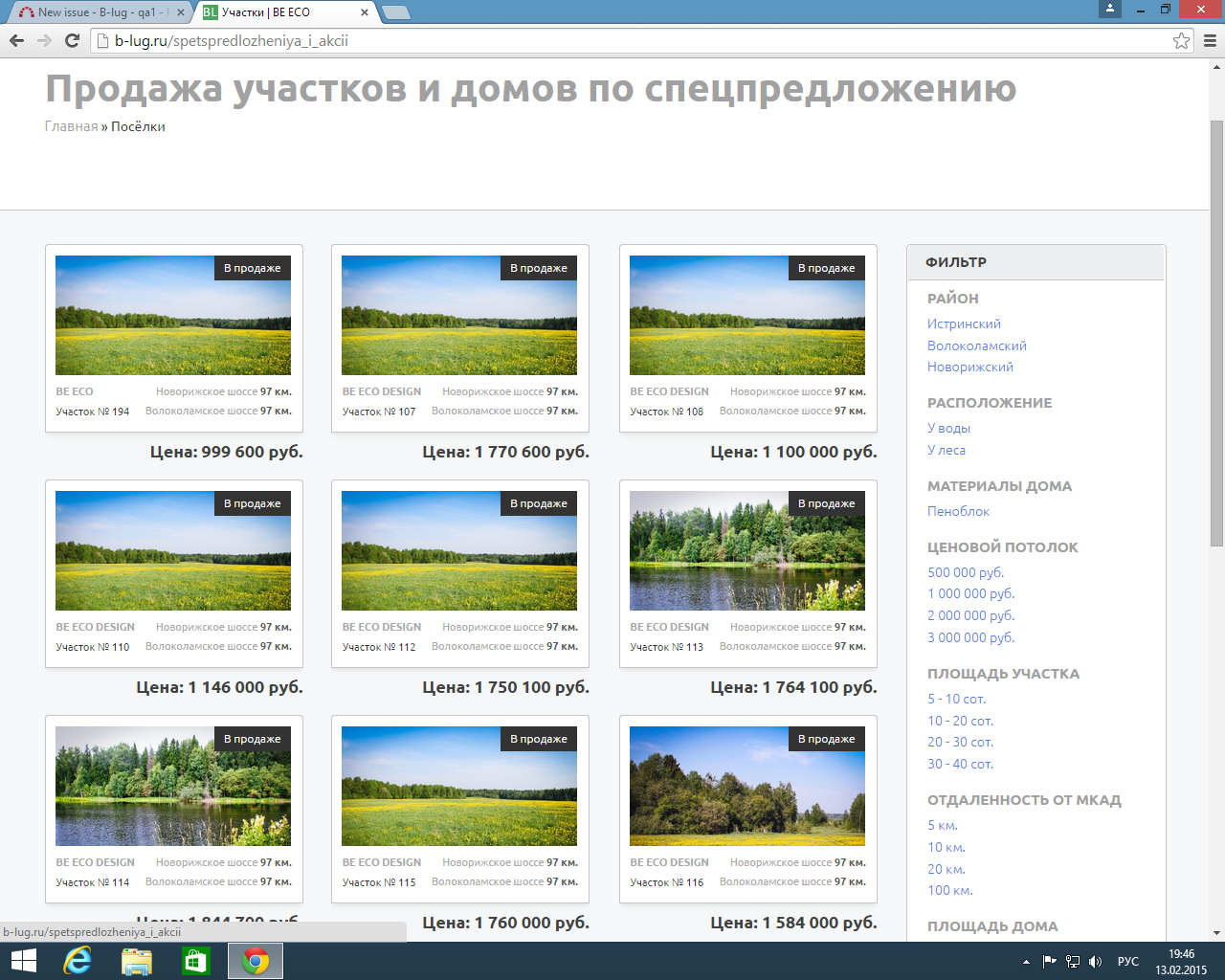This screenshot has width=1225, height=980.
Task: Open File Explorer from the taskbar
Action: coord(137,961)
